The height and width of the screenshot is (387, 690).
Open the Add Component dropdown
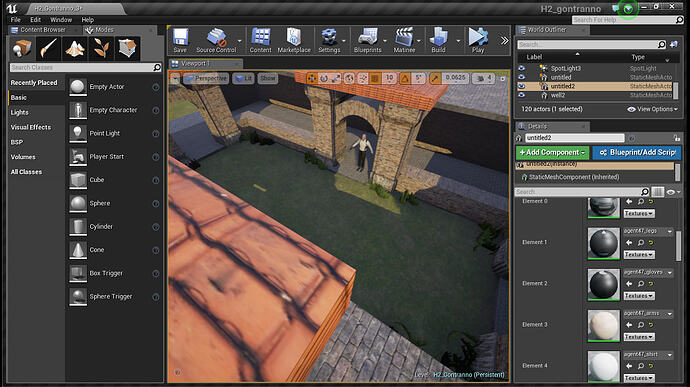pos(552,152)
